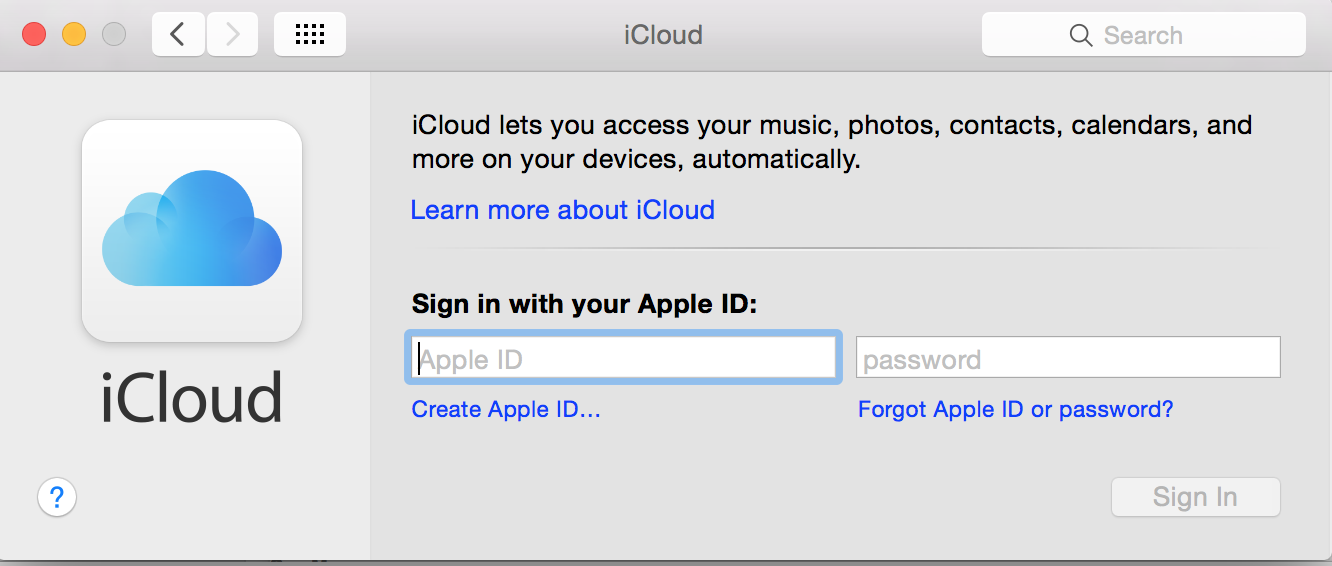Click the Sign in with your Apple ID heading
The height and width of the screenshot is (566, 1332).
click(x=585, y=304)
